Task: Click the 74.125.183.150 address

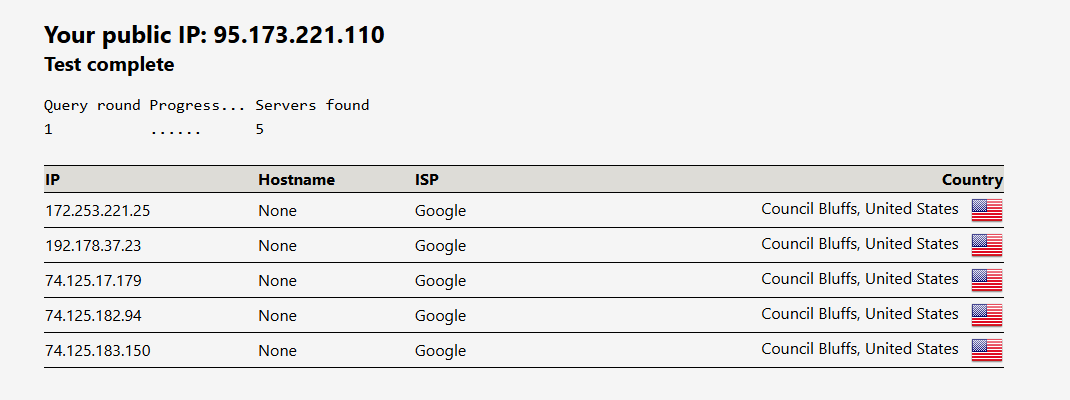Action: click(x=97, y=351)
